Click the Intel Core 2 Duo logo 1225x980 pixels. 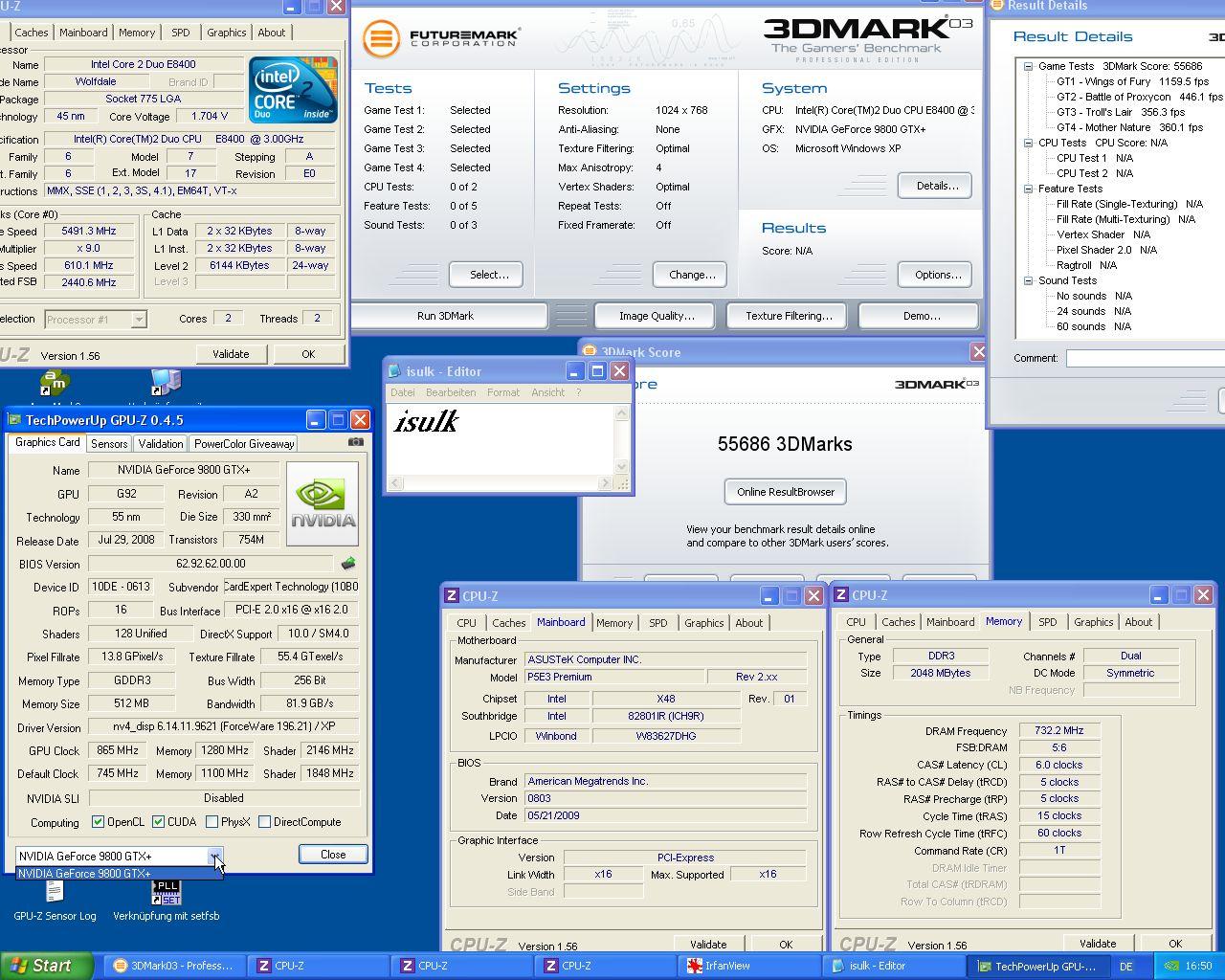[293, 90]
